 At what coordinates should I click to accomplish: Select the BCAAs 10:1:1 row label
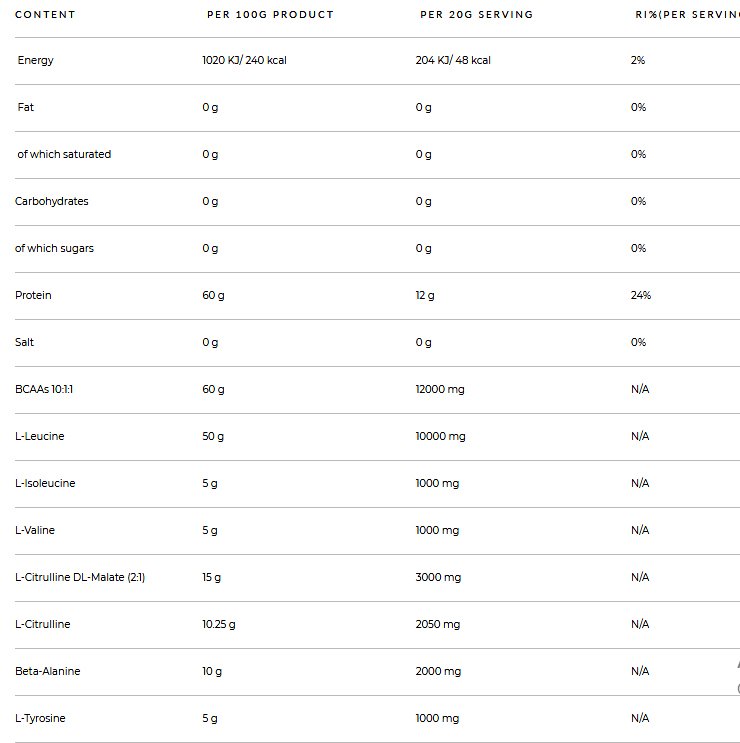pyautogui.click(x=44, y=389)
